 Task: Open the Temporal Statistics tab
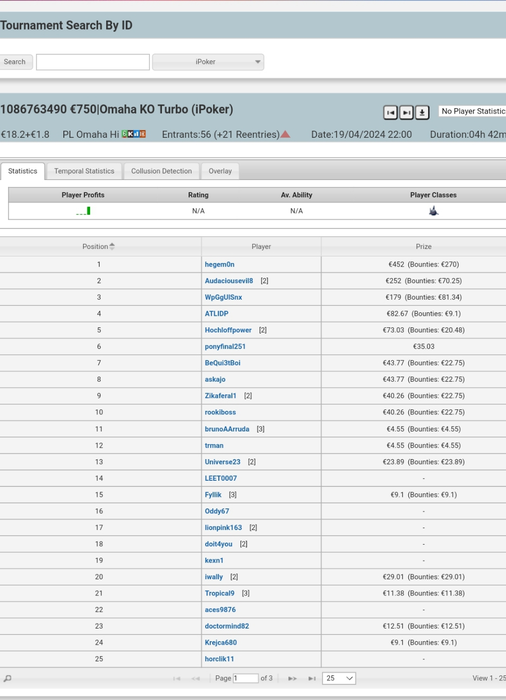[x=84, y=171]
